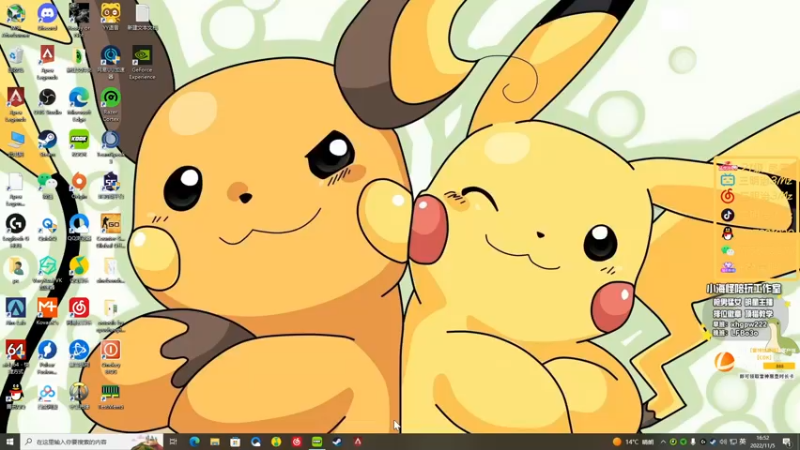Select the Logitech G HUB shortcut

pos(16,231)
